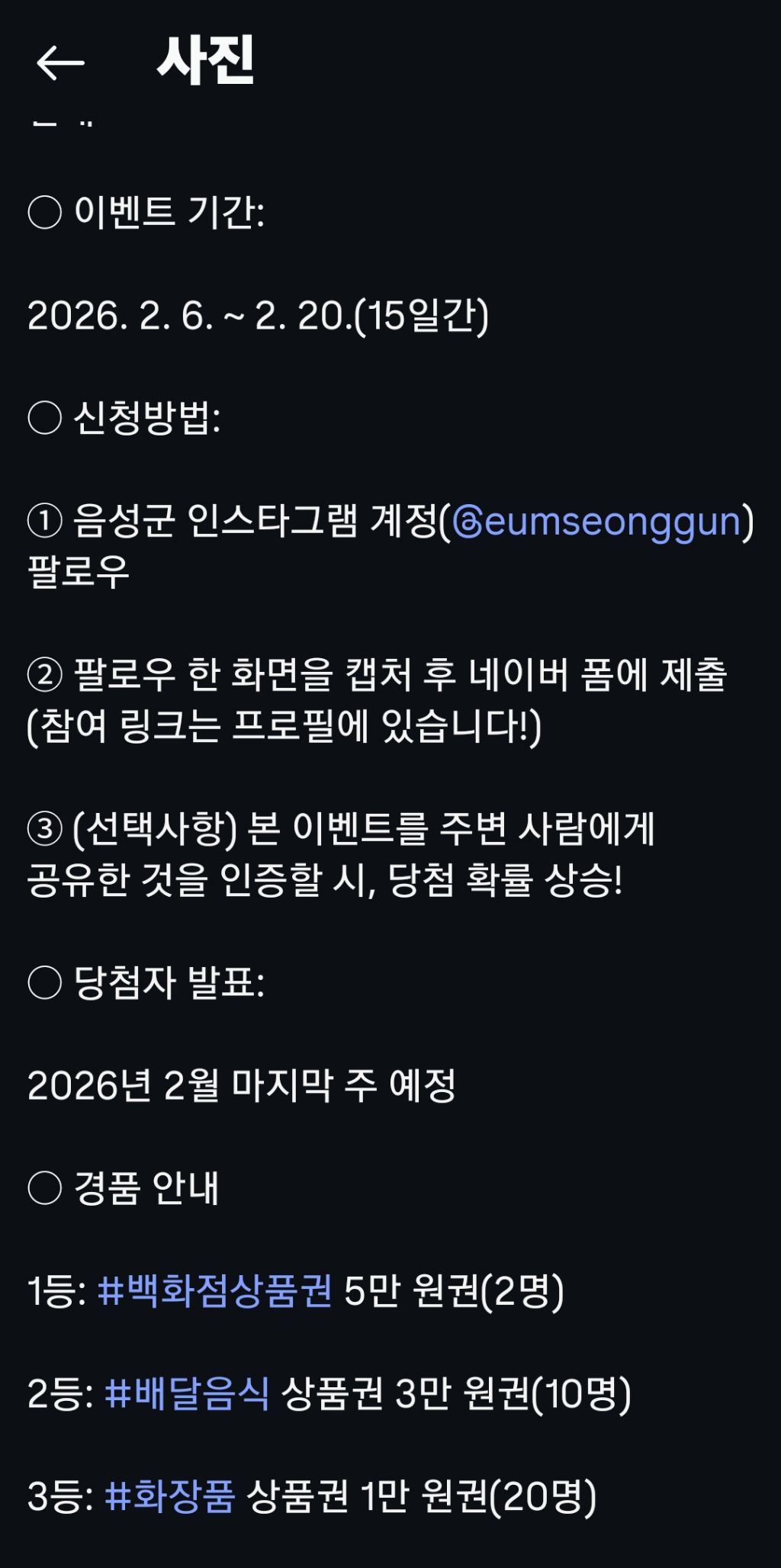This screenshot has height=1568, width=781.
Task: Click the 2등 prize label
Action: click(x=59, y=1393)
